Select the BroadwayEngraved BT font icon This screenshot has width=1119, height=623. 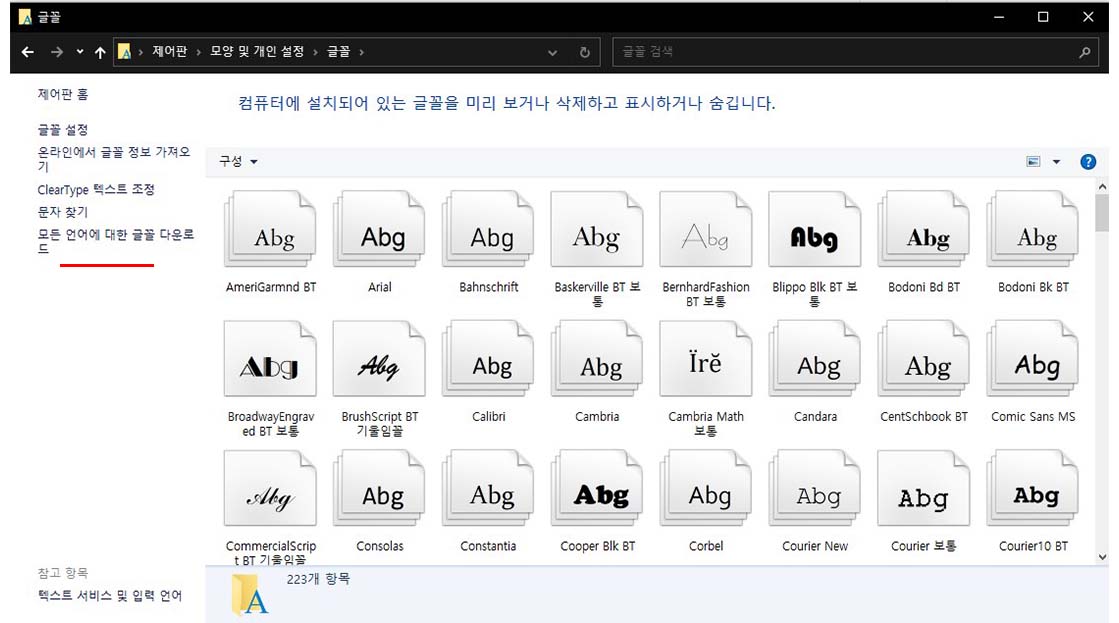tap(270, 359)
